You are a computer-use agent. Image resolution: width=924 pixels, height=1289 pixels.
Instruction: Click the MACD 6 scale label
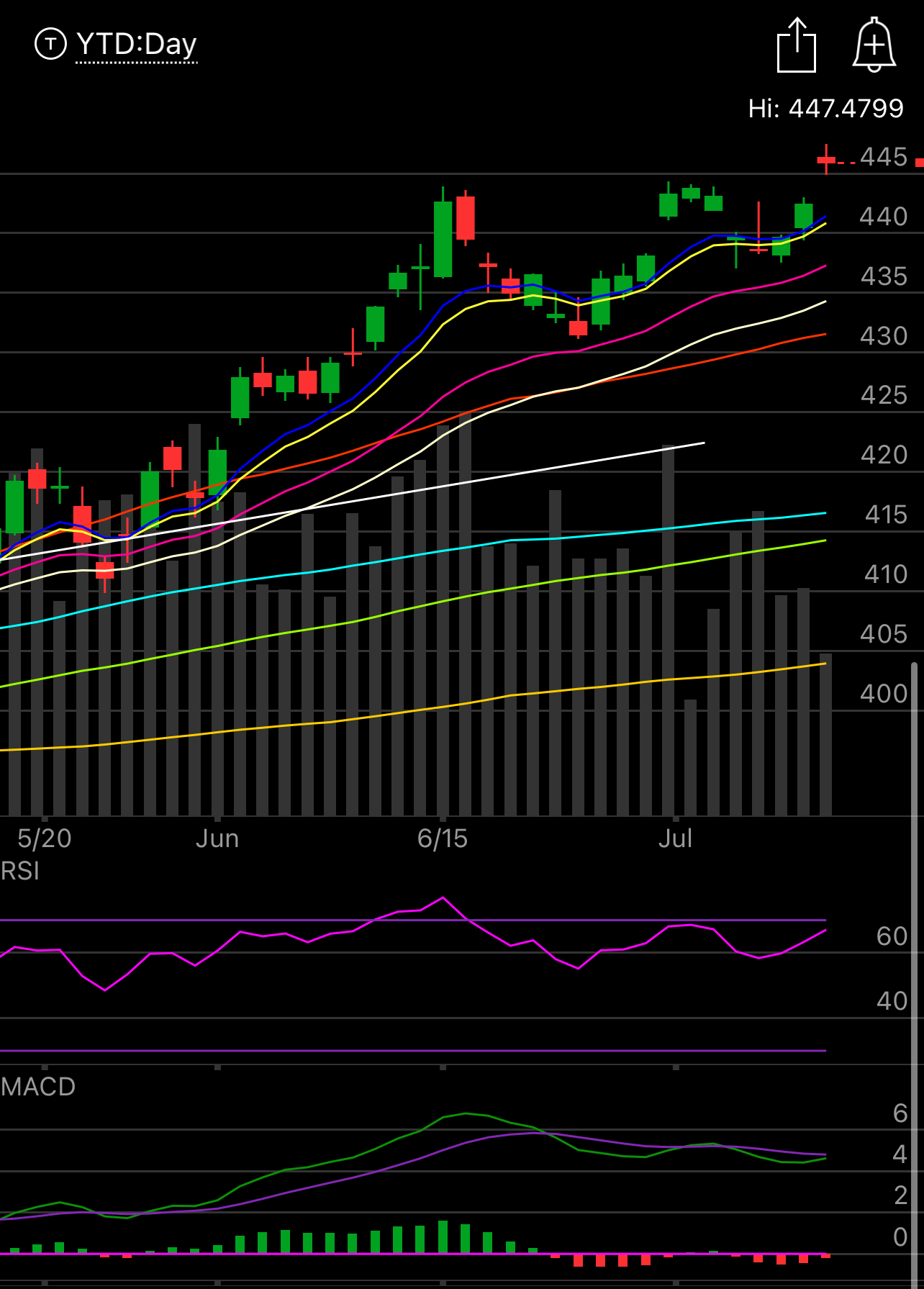pyautogui.click(x=900, y=1113)
